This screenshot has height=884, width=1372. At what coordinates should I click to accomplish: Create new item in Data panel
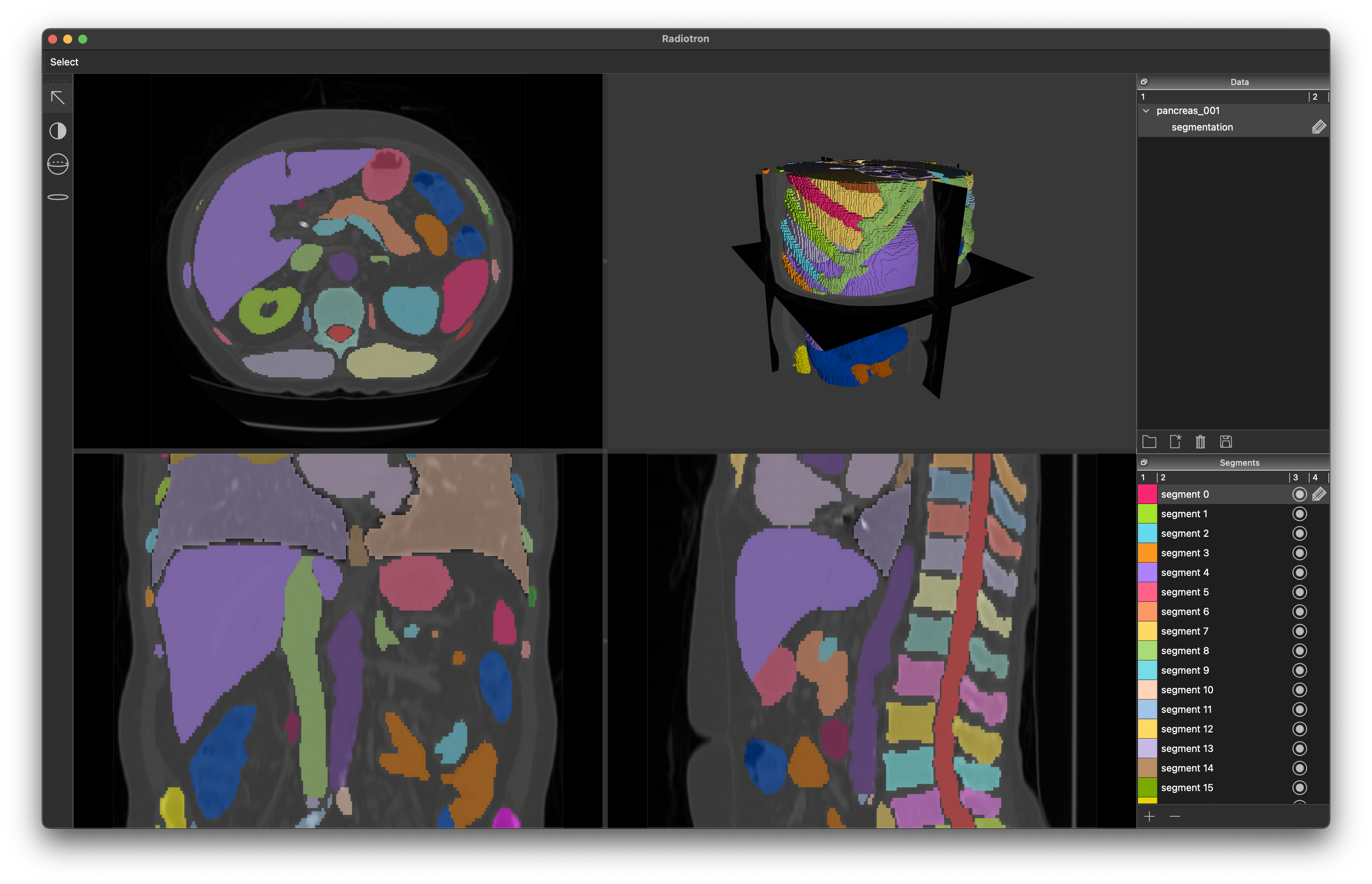point(1175,441)
